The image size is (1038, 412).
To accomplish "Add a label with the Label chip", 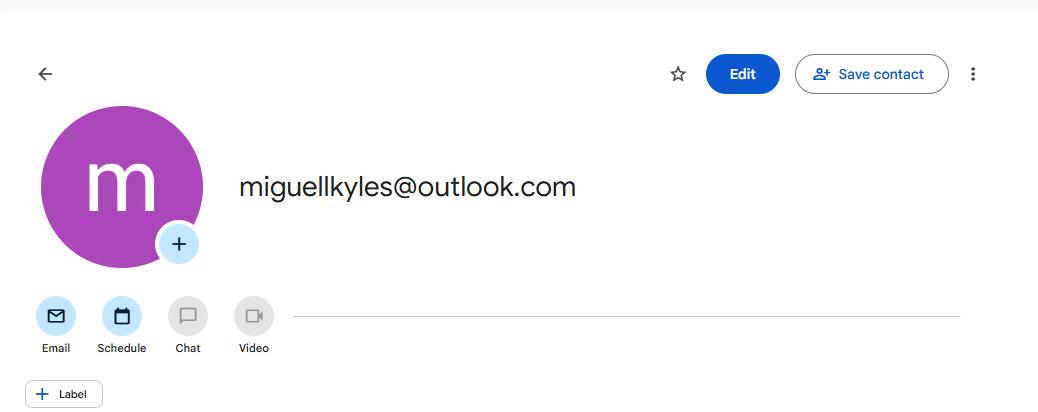I will [64, 394].
